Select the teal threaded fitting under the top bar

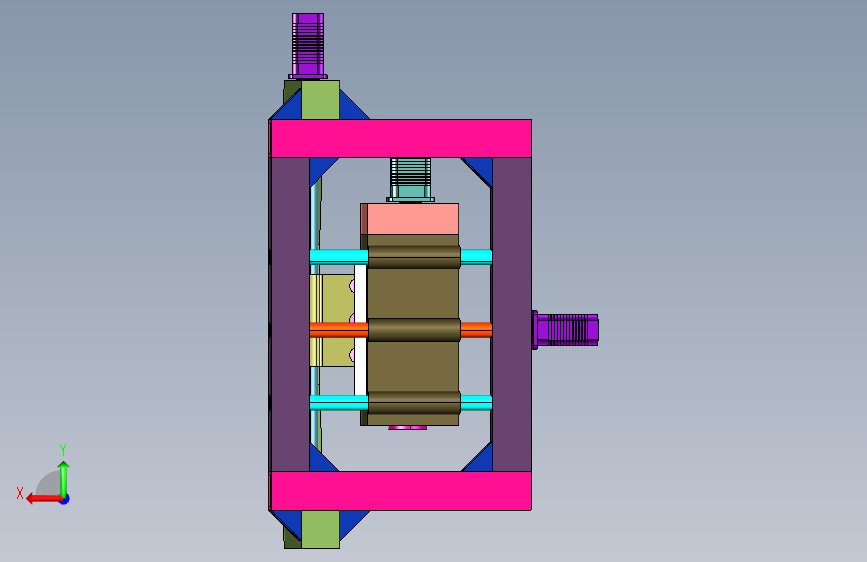[x=410, y=180]
